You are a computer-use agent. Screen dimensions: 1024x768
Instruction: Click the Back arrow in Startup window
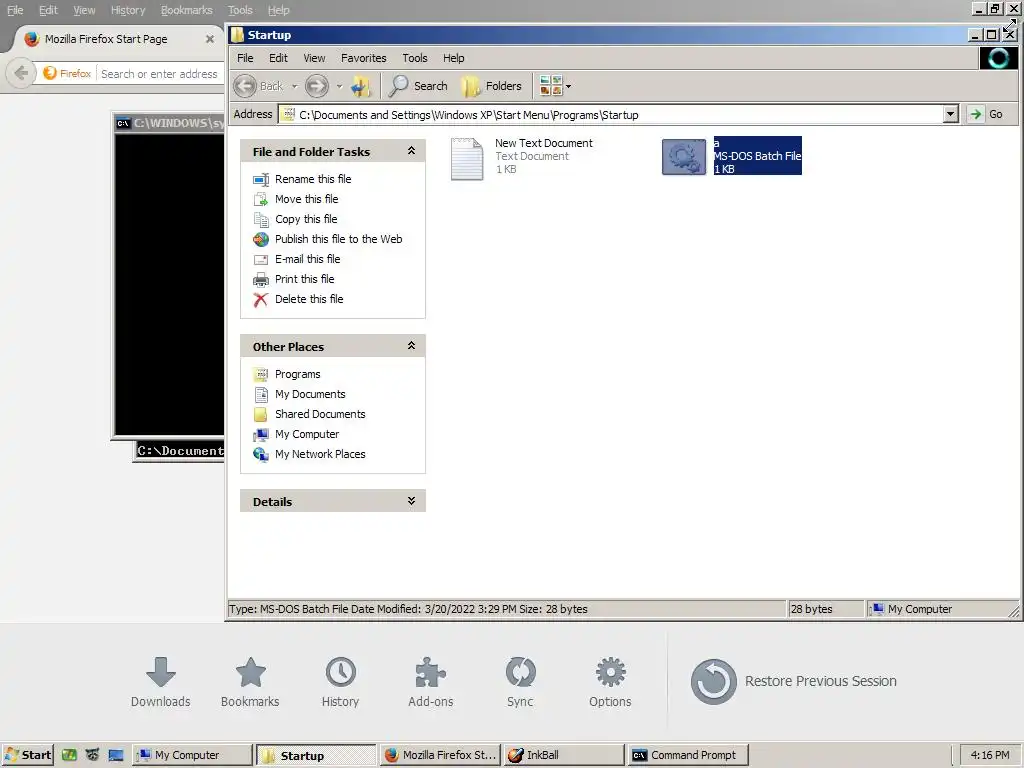click(246, 86)
